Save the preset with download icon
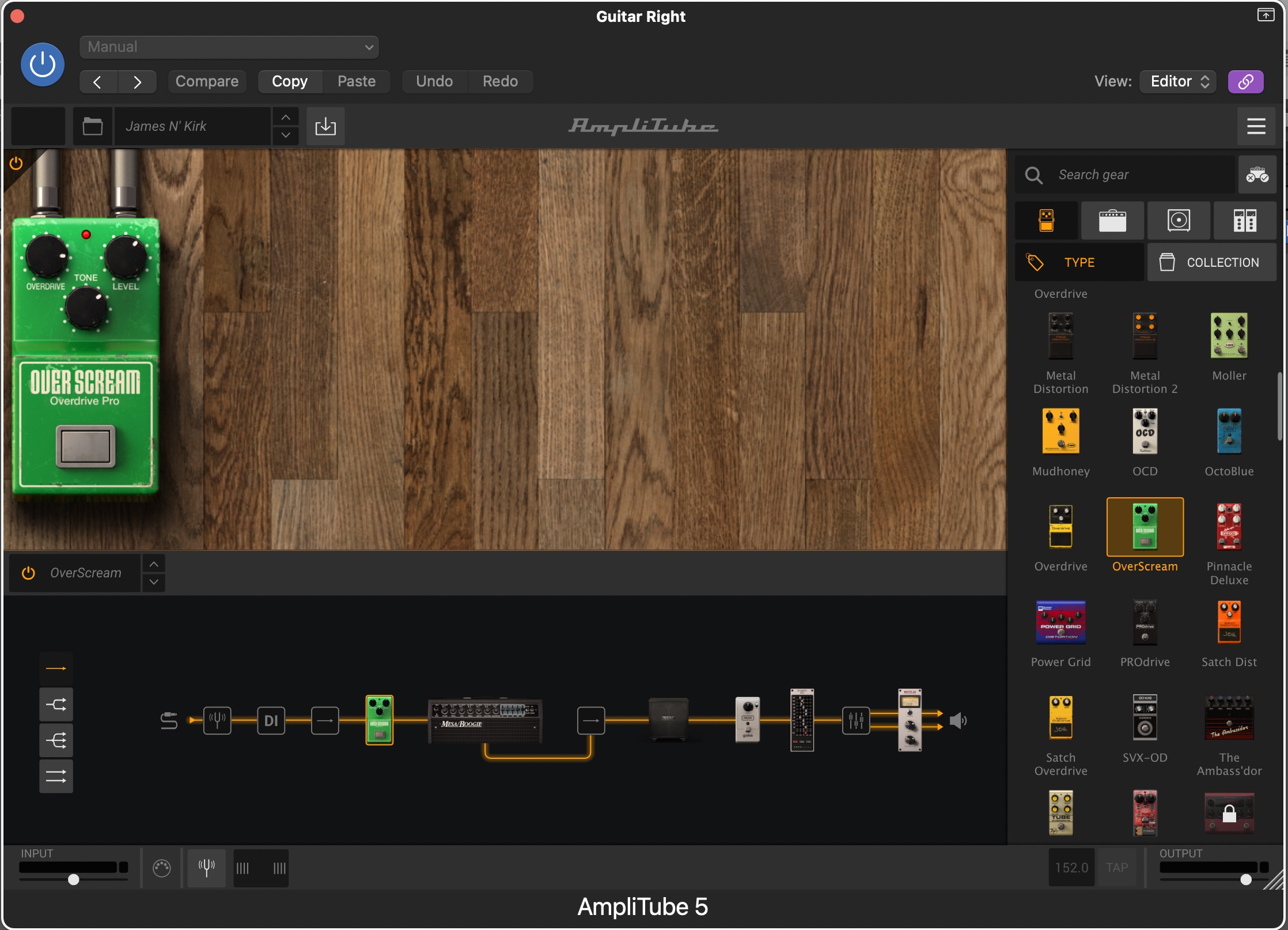The height and width of the screenshot is (930, 1288). tap(325, 126)
